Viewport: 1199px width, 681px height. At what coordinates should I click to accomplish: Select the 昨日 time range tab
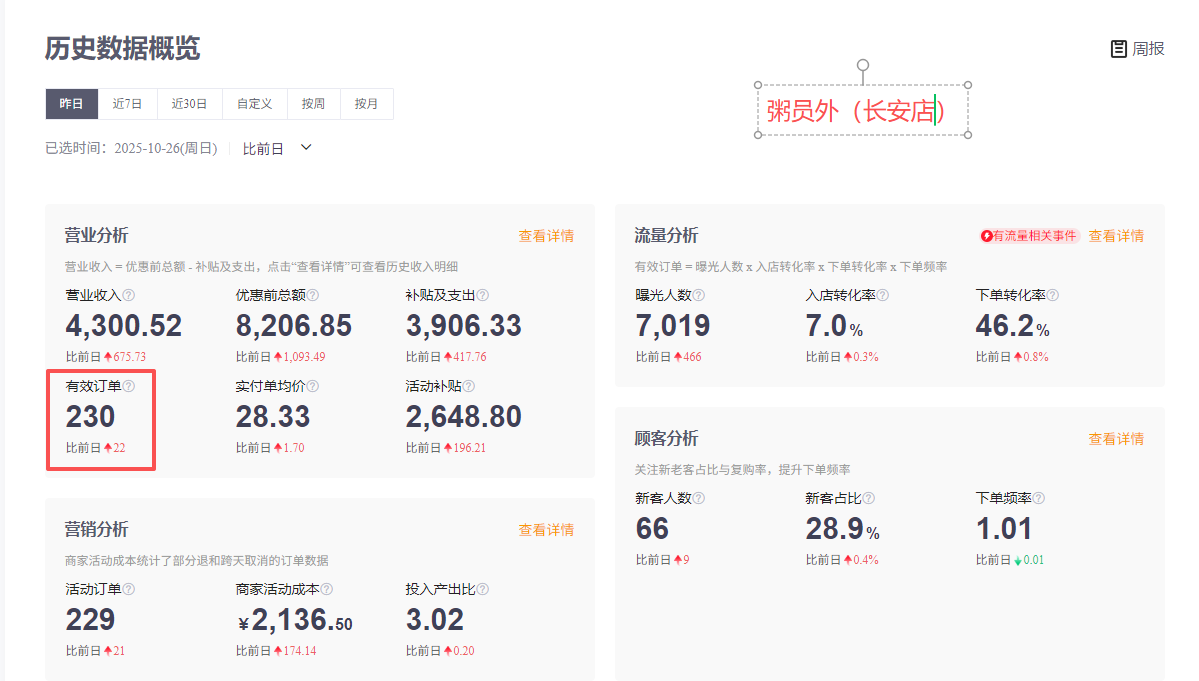[x=71, y=104]
